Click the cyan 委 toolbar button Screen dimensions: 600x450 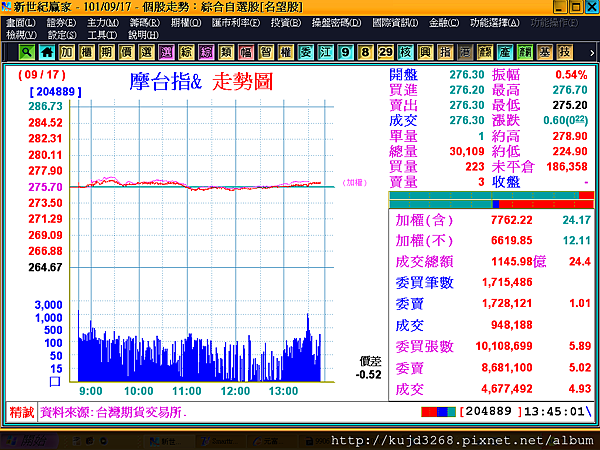click(306, 52)
